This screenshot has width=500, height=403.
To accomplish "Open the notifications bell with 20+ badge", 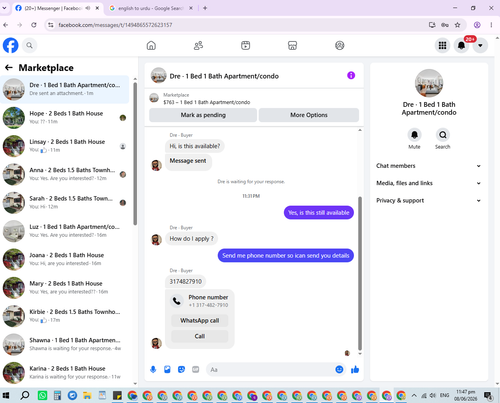I will (461, 45).
